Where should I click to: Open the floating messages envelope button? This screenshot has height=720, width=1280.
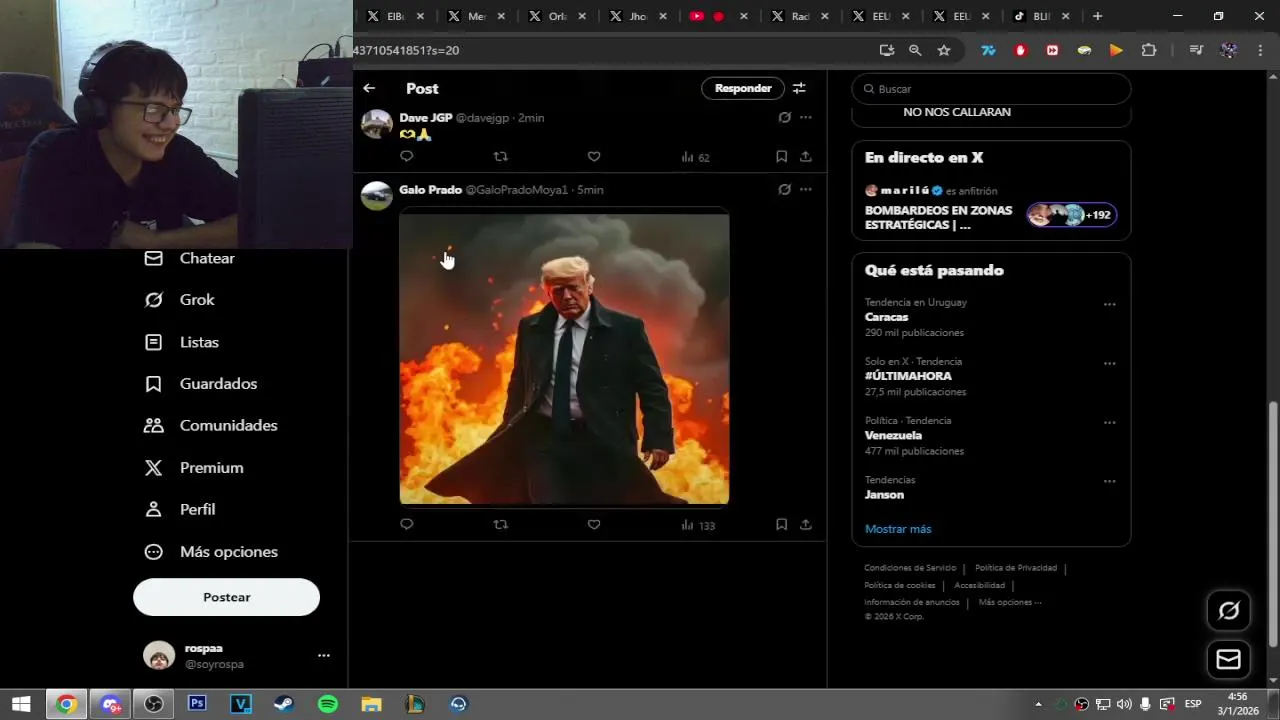(x=1229, y=660)
